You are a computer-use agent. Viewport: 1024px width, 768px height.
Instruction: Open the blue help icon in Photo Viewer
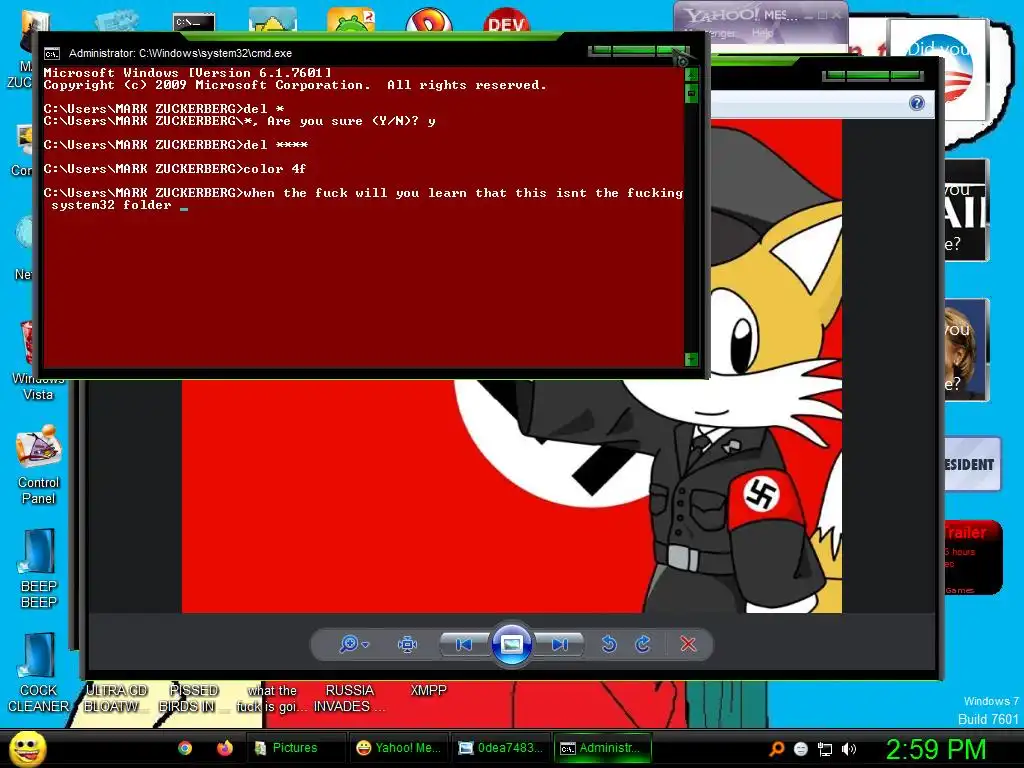917,103
